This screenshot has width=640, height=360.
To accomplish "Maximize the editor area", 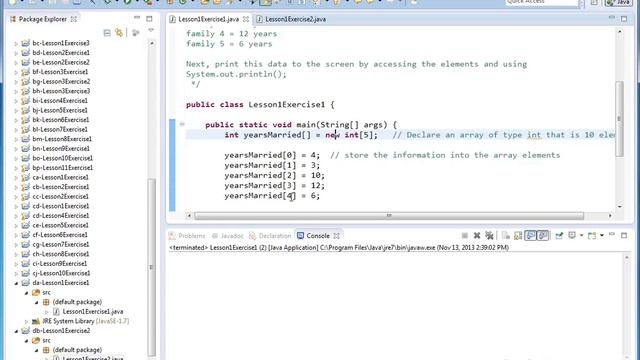I will [x=624, y=19].
